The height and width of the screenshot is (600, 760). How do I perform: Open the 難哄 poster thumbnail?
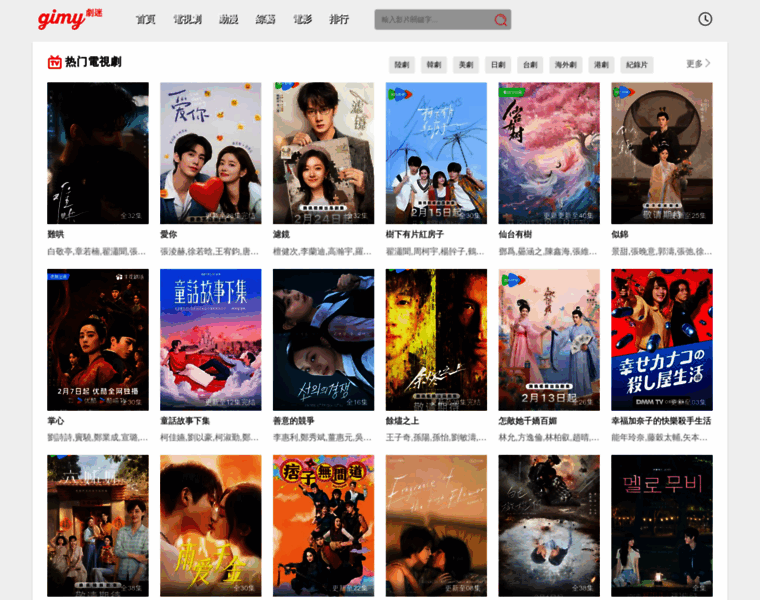tap(98, 153)
